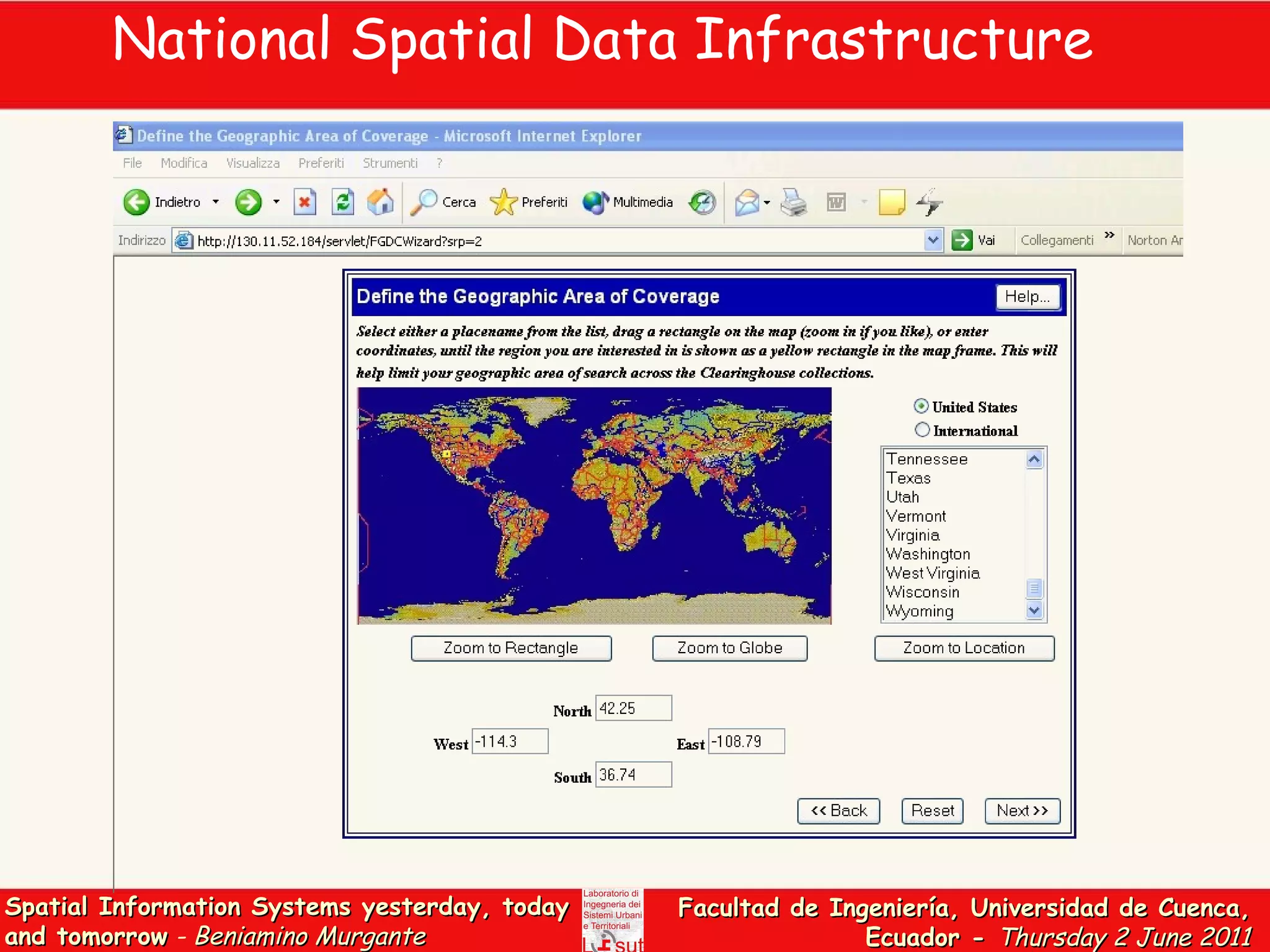Click Zoom to Rectangle button
The image size is (1270, 952).
point(511,648)
